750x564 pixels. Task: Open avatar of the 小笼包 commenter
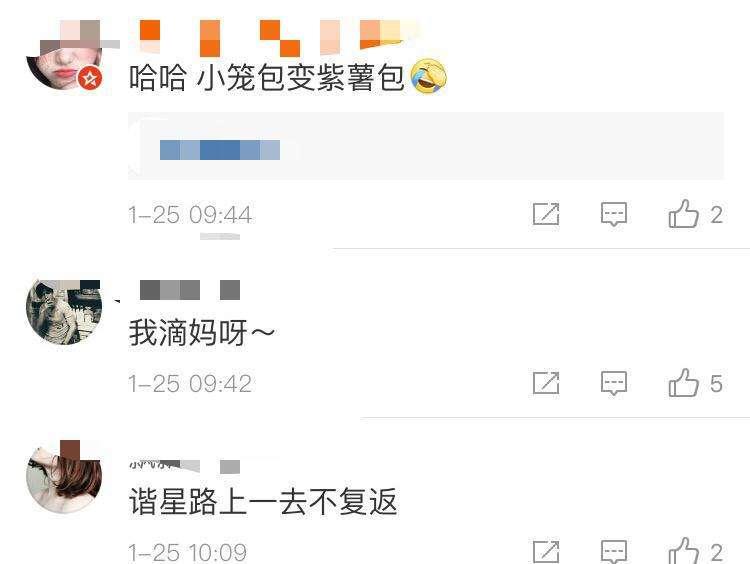pyautogui.click(x=64, y=55)
